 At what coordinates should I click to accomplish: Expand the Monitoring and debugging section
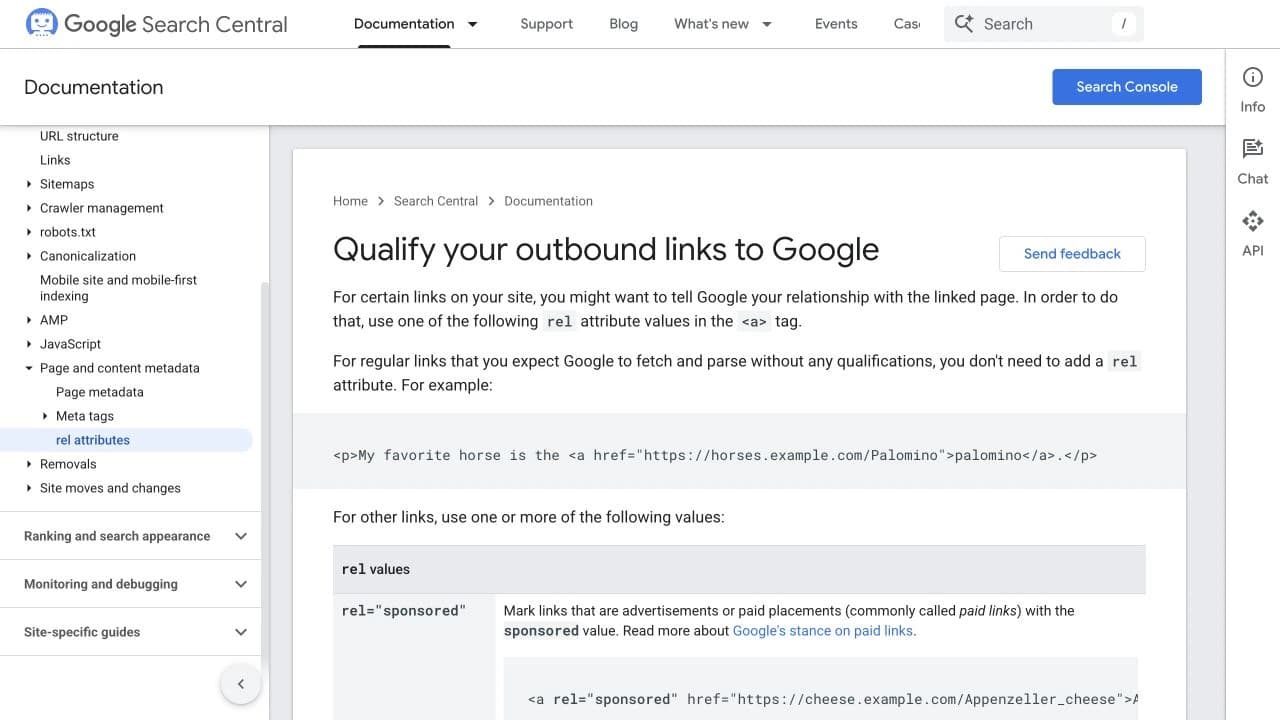241,584
